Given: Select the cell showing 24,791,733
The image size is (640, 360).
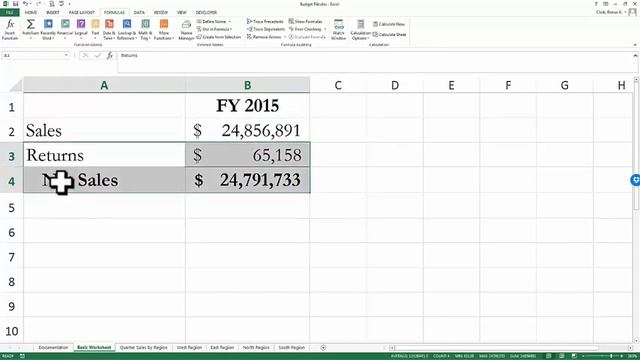Looking at the screenshot, I should pos(247,180).
